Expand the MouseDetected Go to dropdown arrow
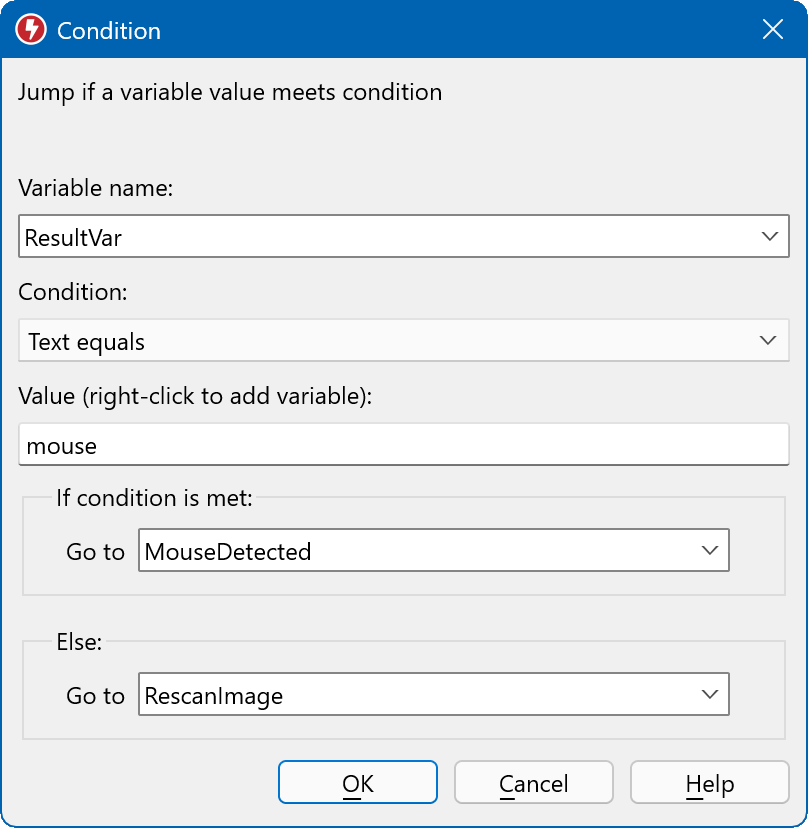Viewport: 808px width, 828px height. tap(709, 551)
